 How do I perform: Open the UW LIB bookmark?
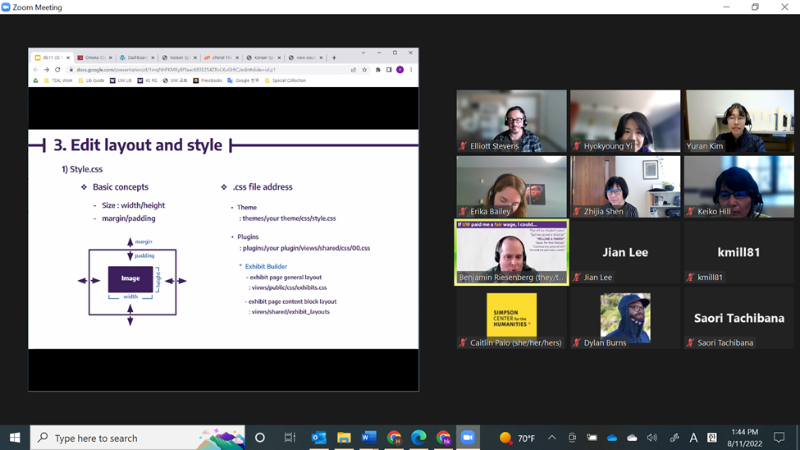(x=121, y=81)
